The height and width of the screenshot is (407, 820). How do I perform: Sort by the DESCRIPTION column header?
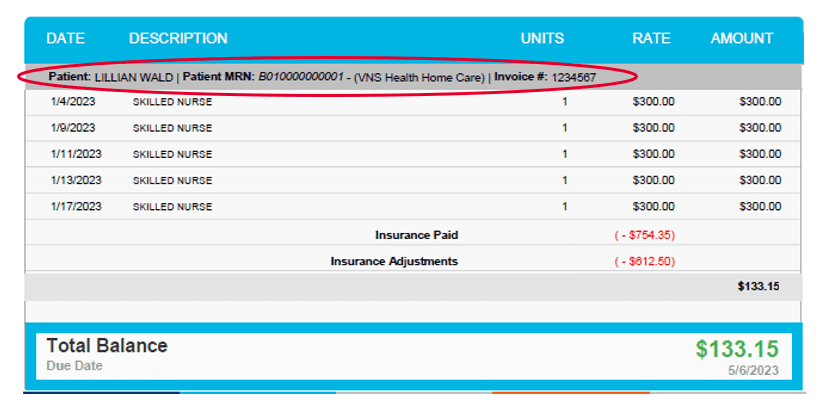point(178,39)
